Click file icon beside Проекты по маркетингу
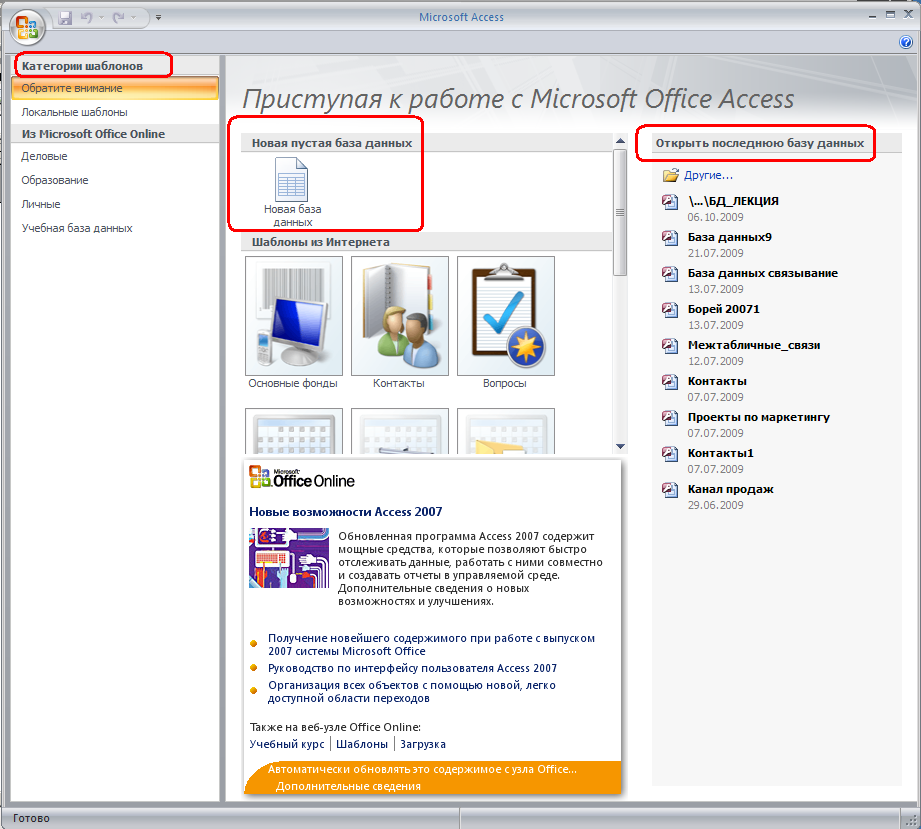 [670, 418]
